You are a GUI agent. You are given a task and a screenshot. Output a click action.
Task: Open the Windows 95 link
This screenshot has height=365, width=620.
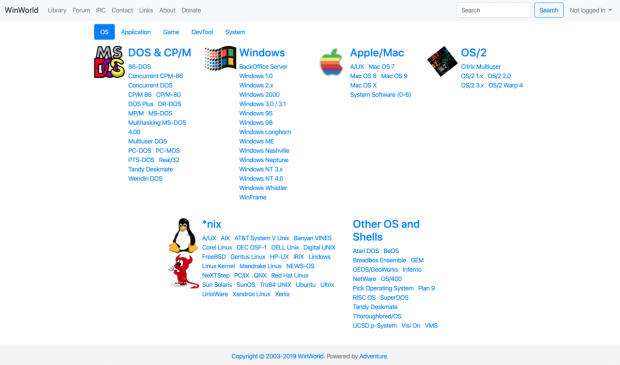[256, 113]
